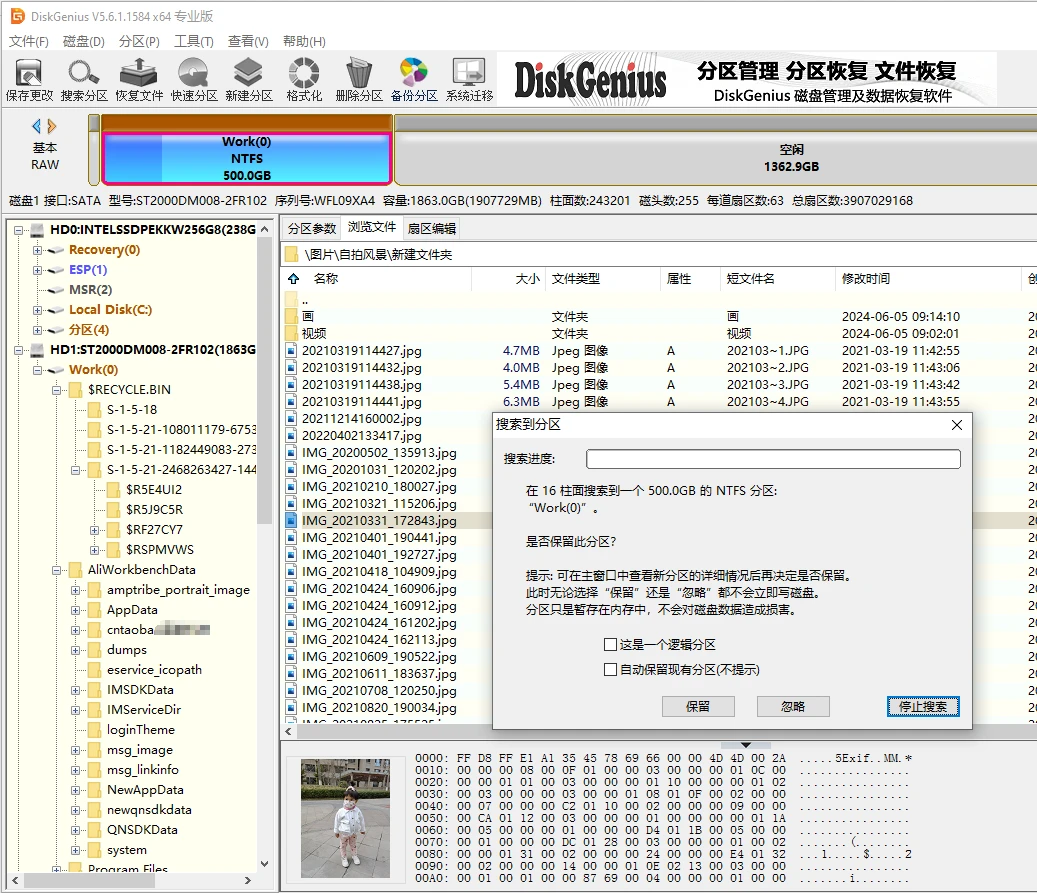Collapse the AliWorkbenchData folder node

pos(57,570)
